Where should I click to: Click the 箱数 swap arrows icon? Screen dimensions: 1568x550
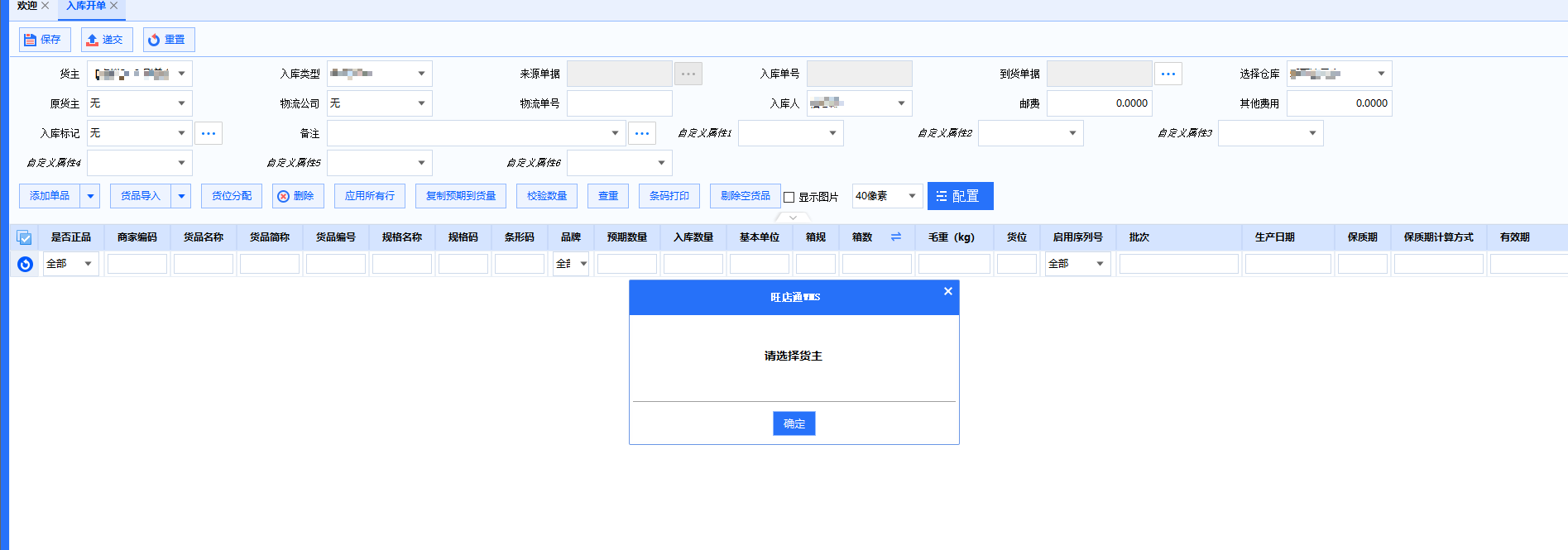896,237
